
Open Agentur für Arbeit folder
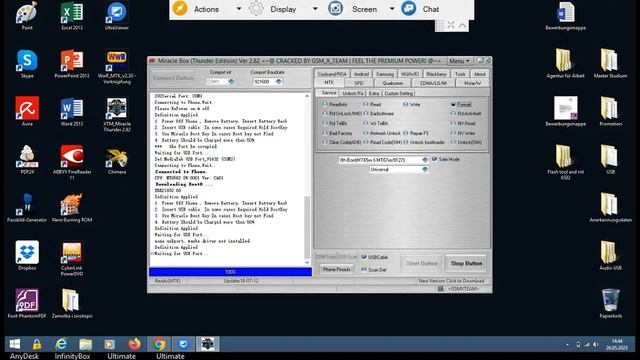[565, 64]
